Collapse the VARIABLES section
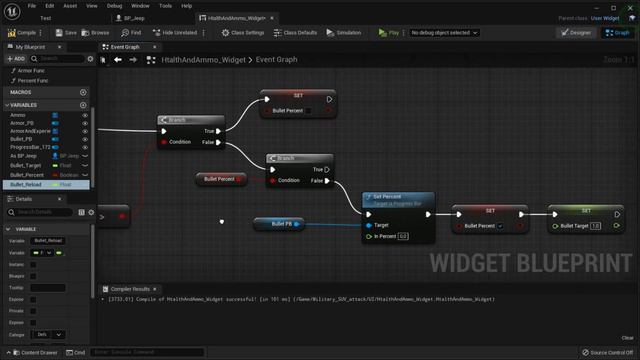Viewport: 640px width, 360px height. (7, 105)
